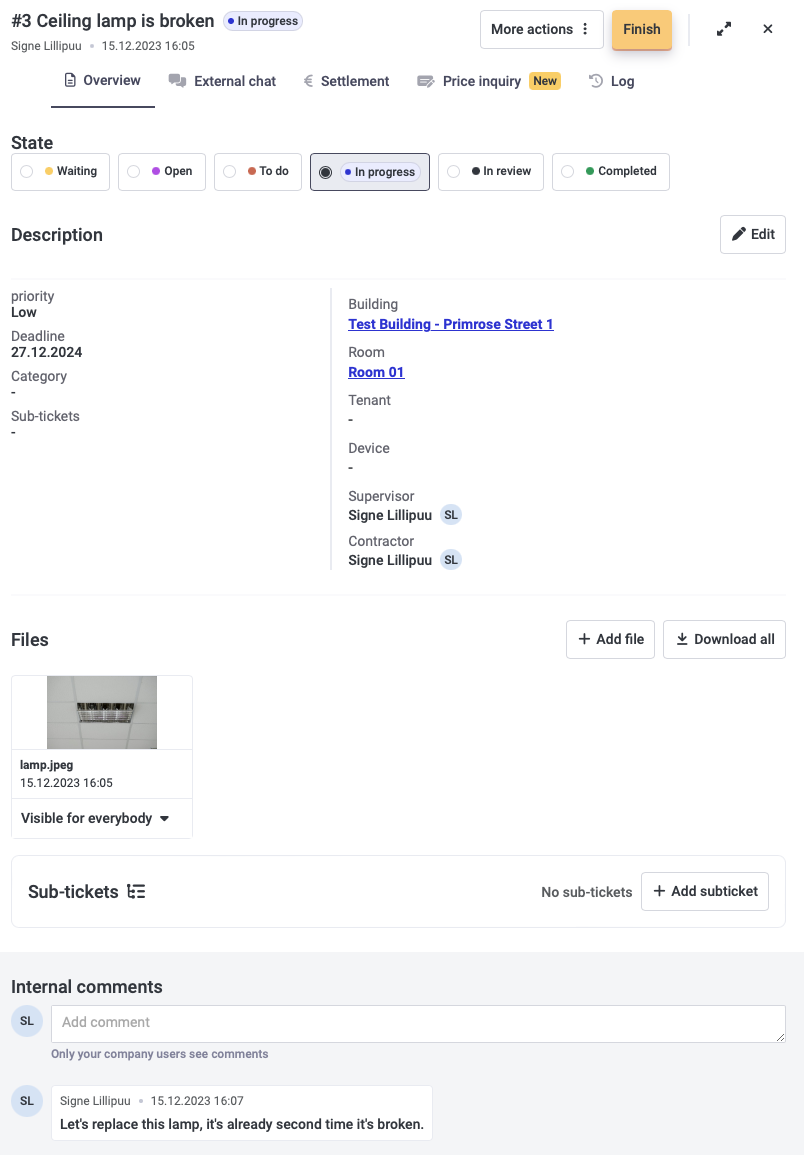
Task: Click the SL avatar next to Contractor
Action: coord(451,560)
